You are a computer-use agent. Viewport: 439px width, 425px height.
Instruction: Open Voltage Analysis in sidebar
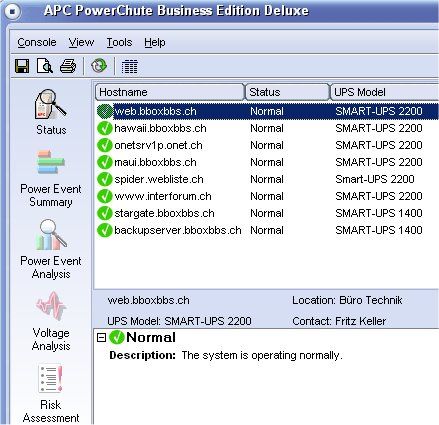(x=51, y=321)
